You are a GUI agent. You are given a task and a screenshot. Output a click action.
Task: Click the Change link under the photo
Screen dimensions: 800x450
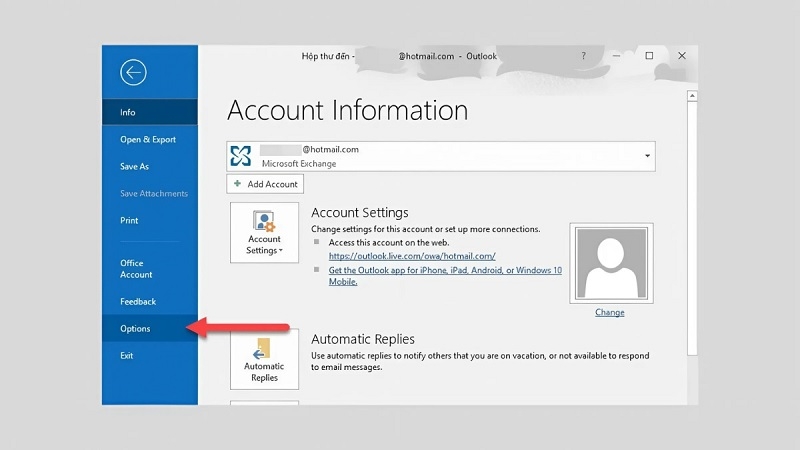tap(609, 312)
